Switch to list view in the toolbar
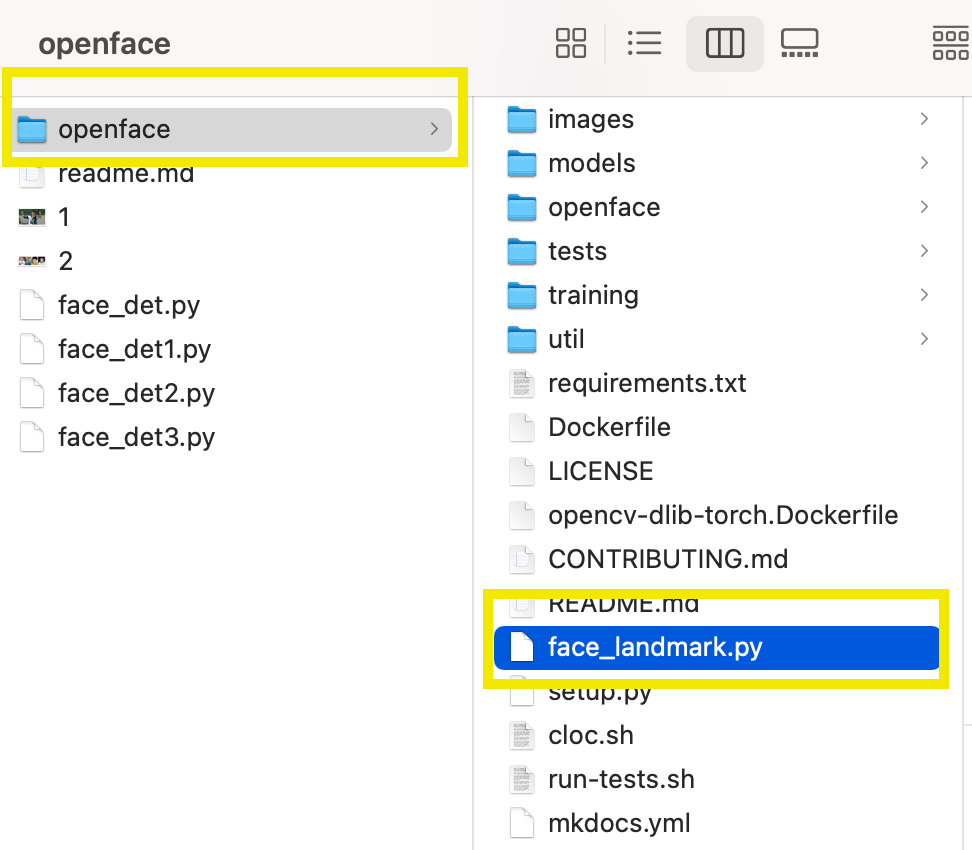The image size is (972, 850). coord(644,43)
